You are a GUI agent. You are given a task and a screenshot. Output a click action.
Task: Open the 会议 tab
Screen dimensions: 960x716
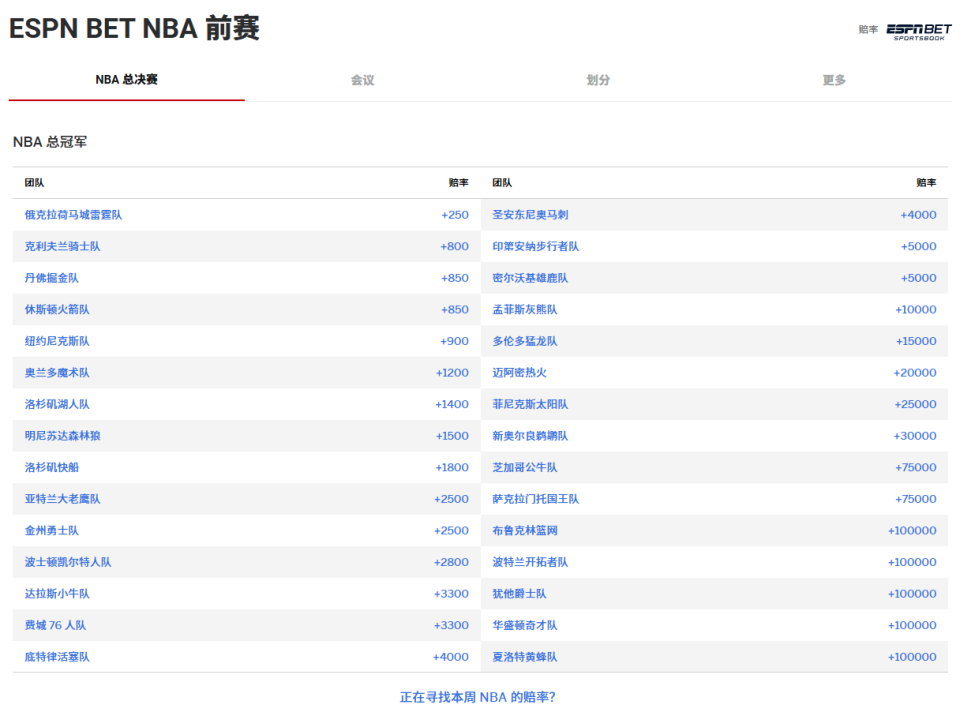click(x=362, y=80)
